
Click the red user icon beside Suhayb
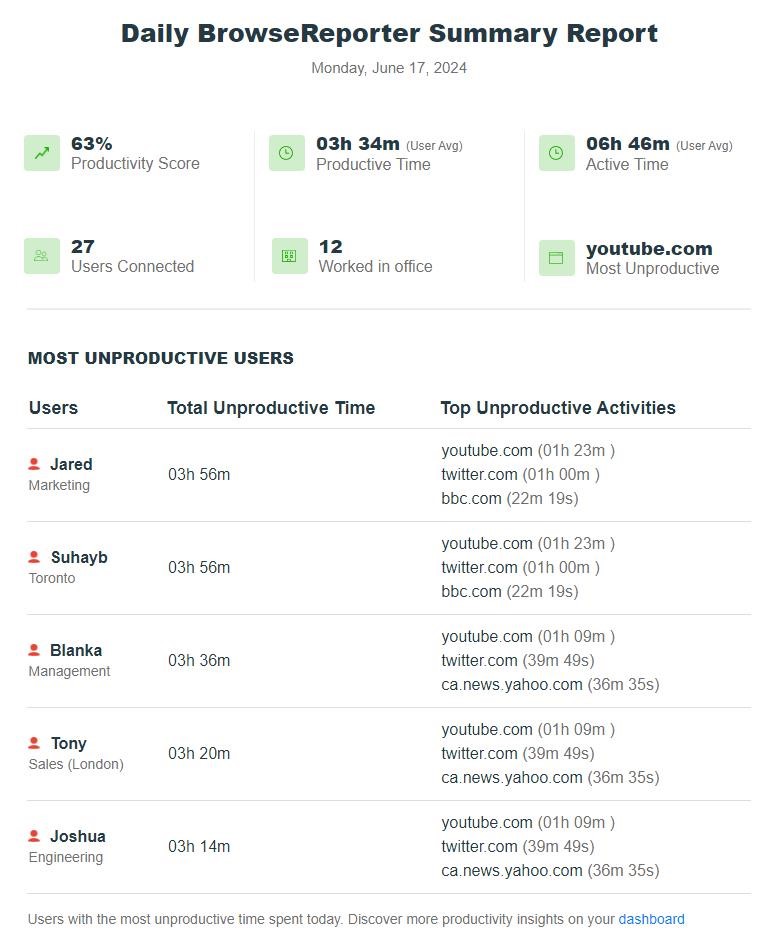tap(34, 557)
